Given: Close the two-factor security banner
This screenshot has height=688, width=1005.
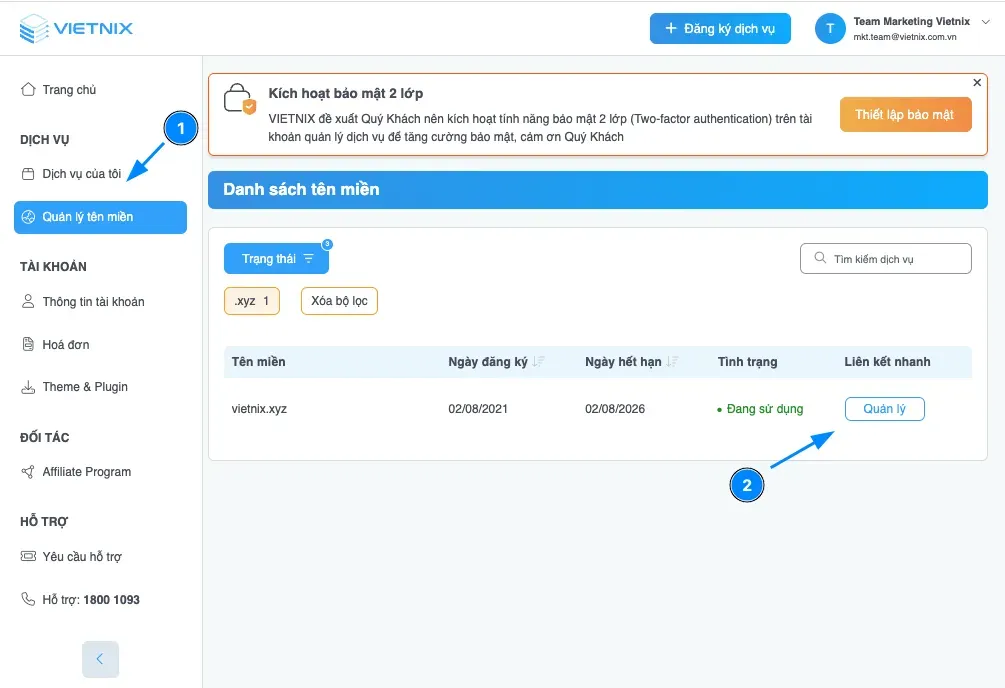Looking at the screenshot, I should coord(977,83).
